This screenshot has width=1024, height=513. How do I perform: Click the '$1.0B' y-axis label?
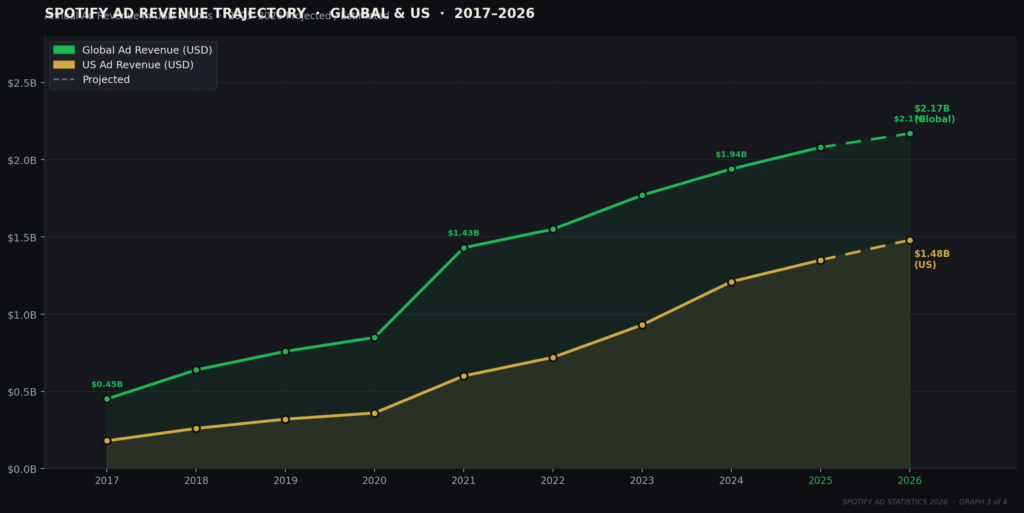coord(22,315)
